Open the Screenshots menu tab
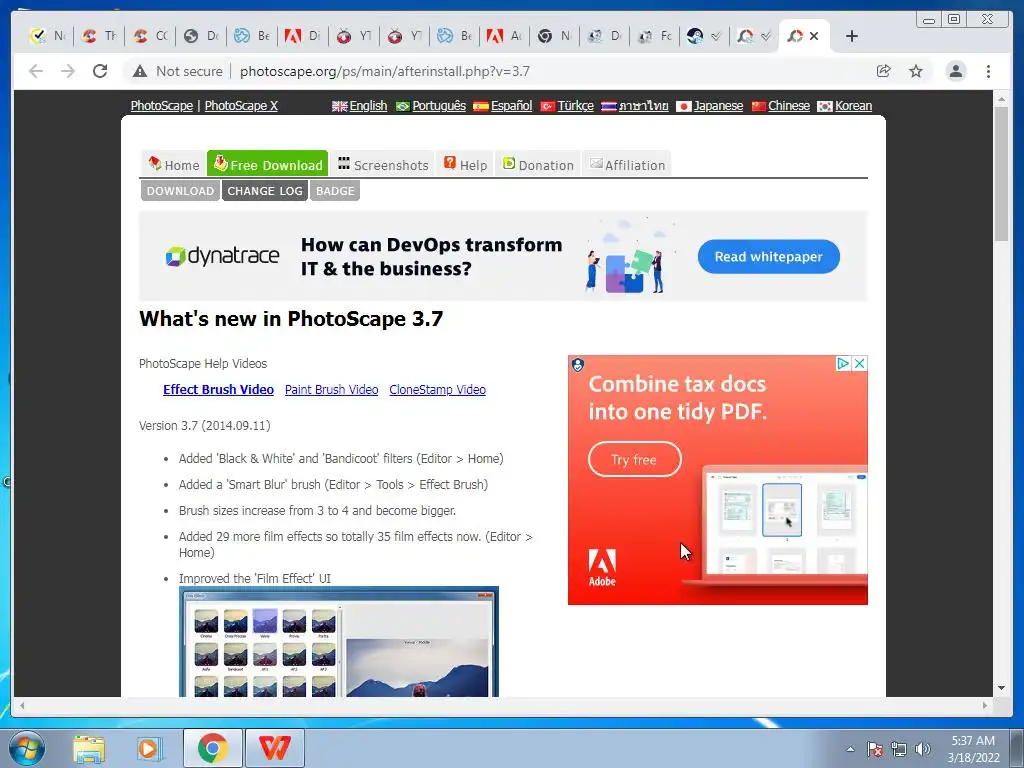This screenshot has width=1024, height=768. [x=383, y=165]
